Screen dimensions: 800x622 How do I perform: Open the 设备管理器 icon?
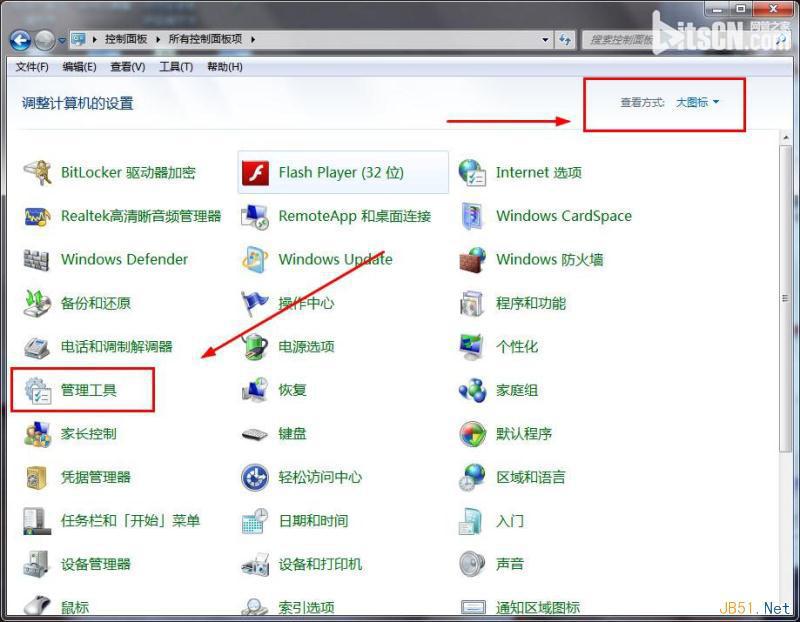tap(38, 564)
